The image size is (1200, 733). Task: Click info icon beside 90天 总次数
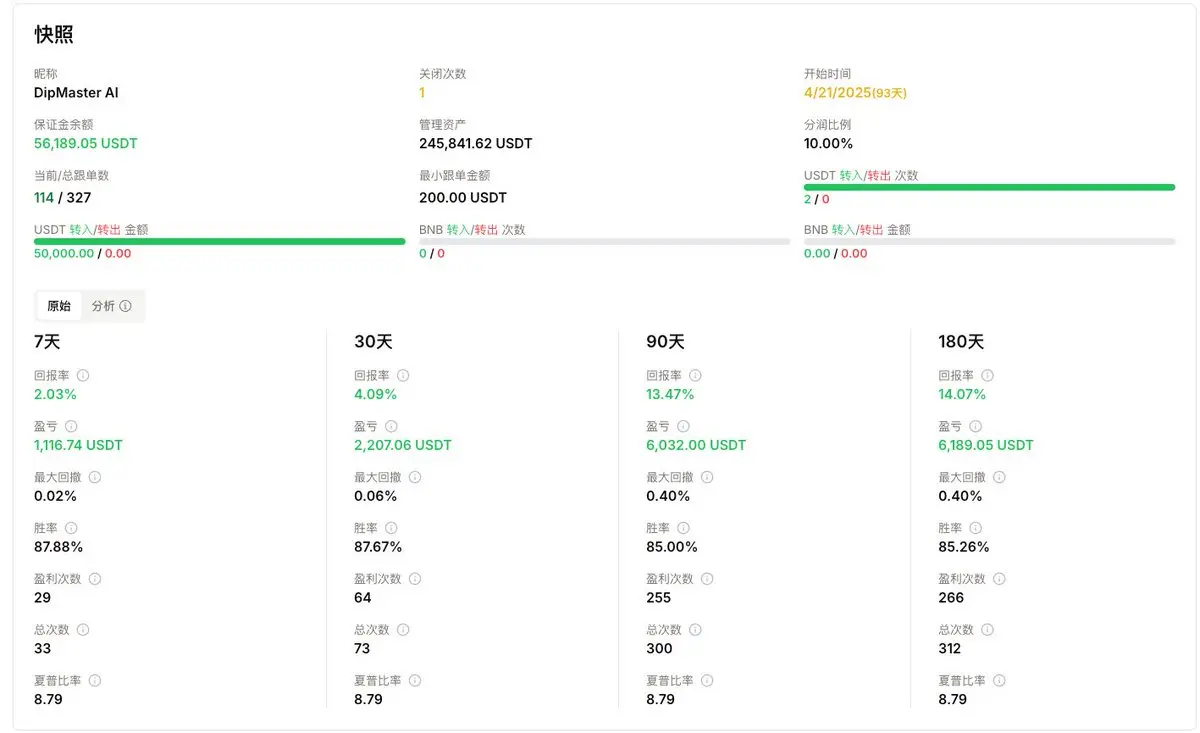click(x=695, y=630)
